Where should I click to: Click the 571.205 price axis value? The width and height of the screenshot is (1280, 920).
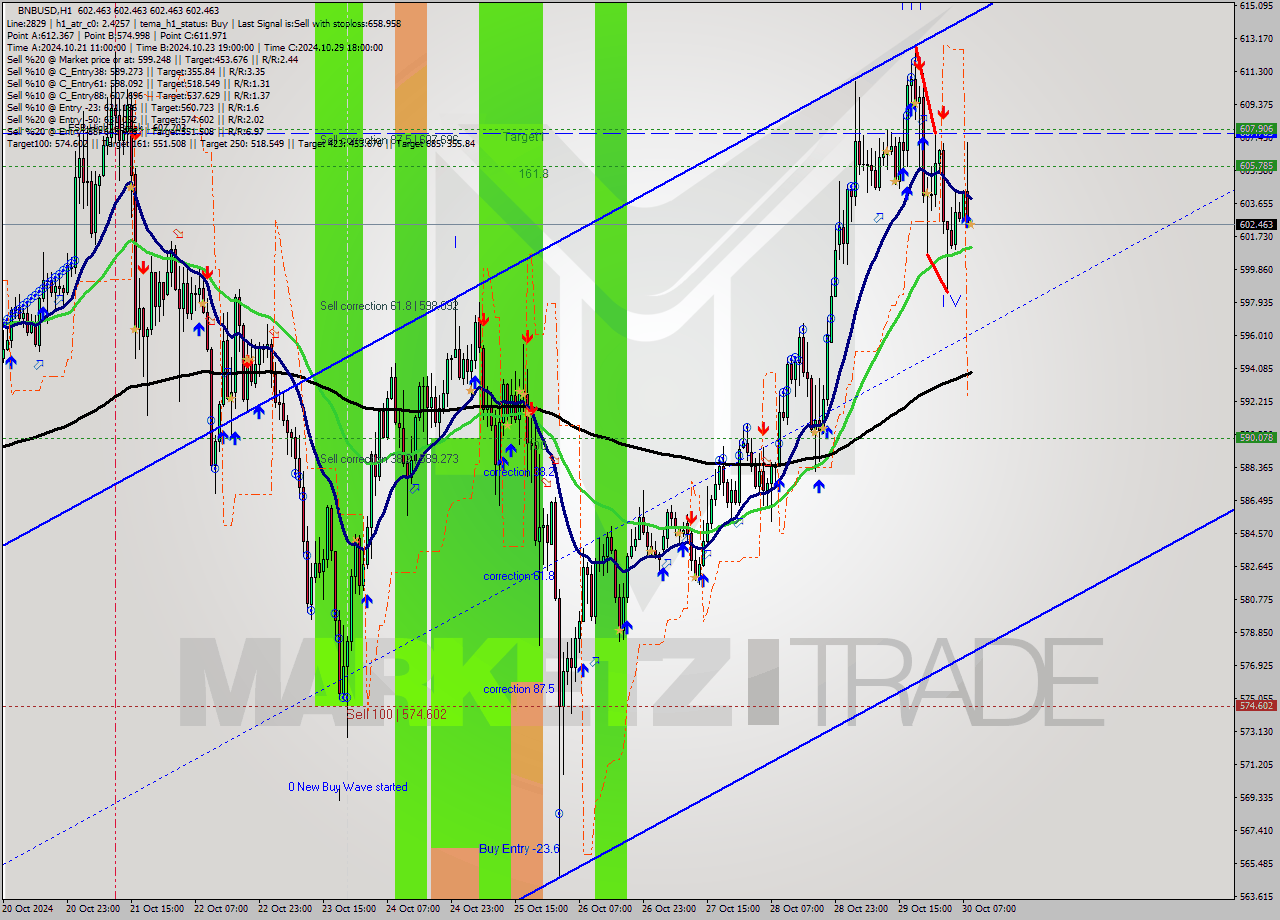[1256, 765]
